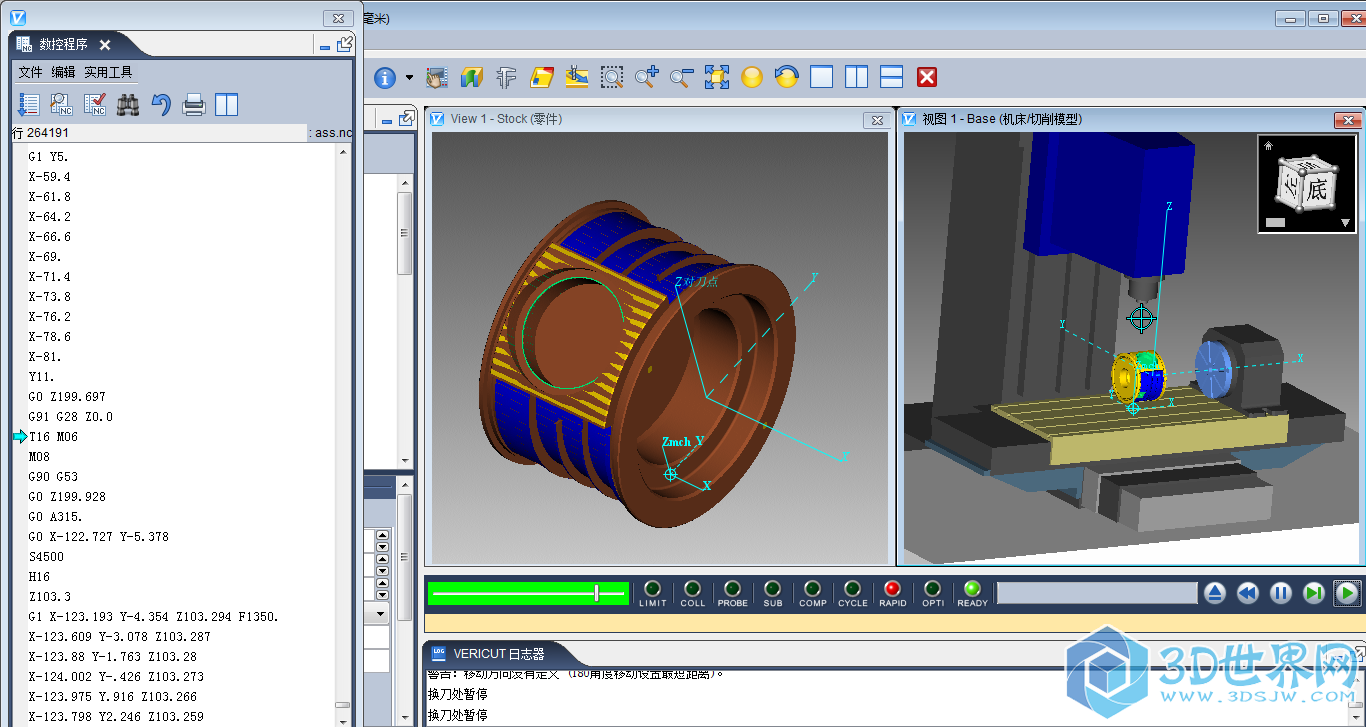Open the dropdown arrow beside info icon
Image resolution: width=1366 pixels, height=727 pixels.
coord(409,77)
